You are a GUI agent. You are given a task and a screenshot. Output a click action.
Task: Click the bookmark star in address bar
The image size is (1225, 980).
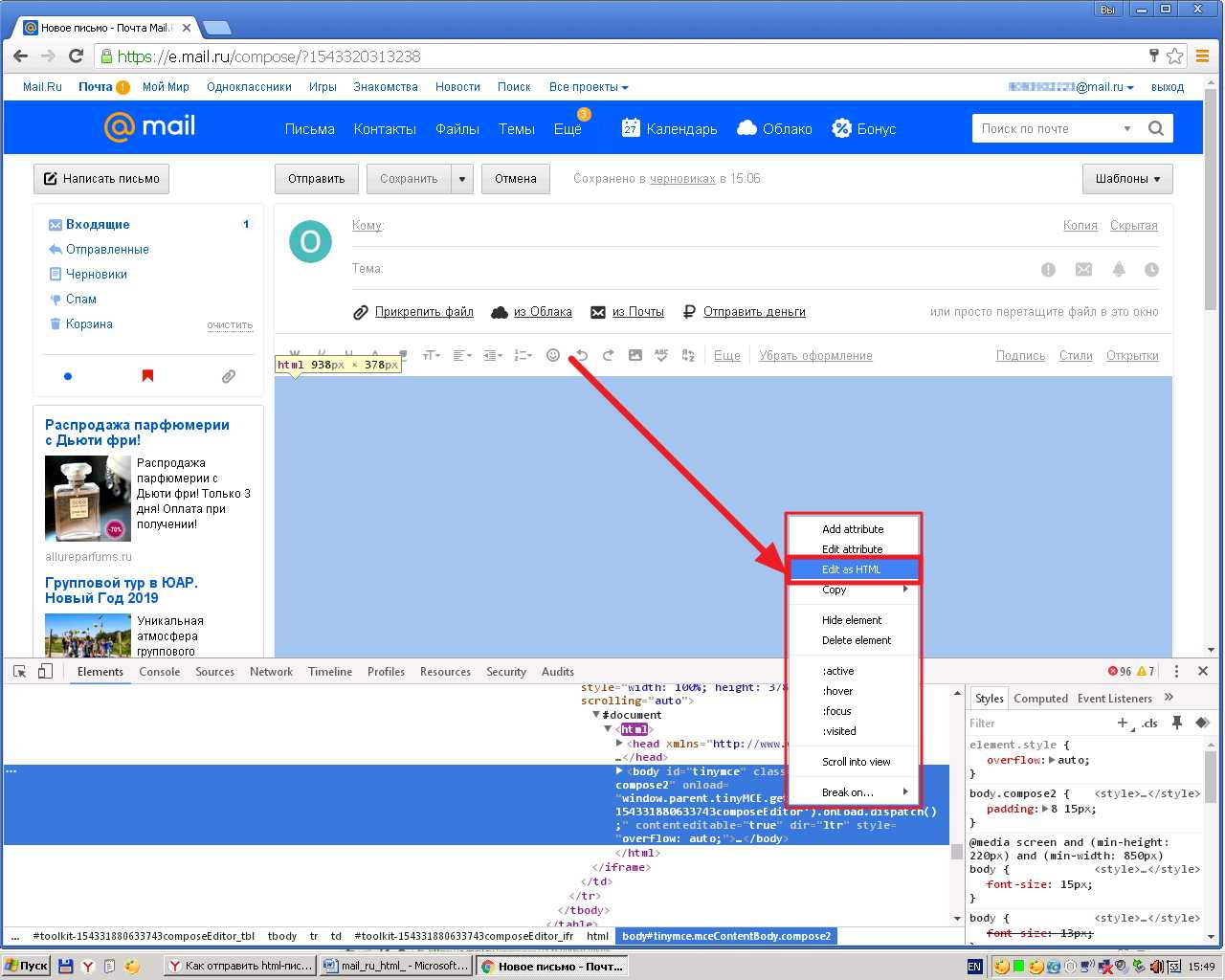1175,56
